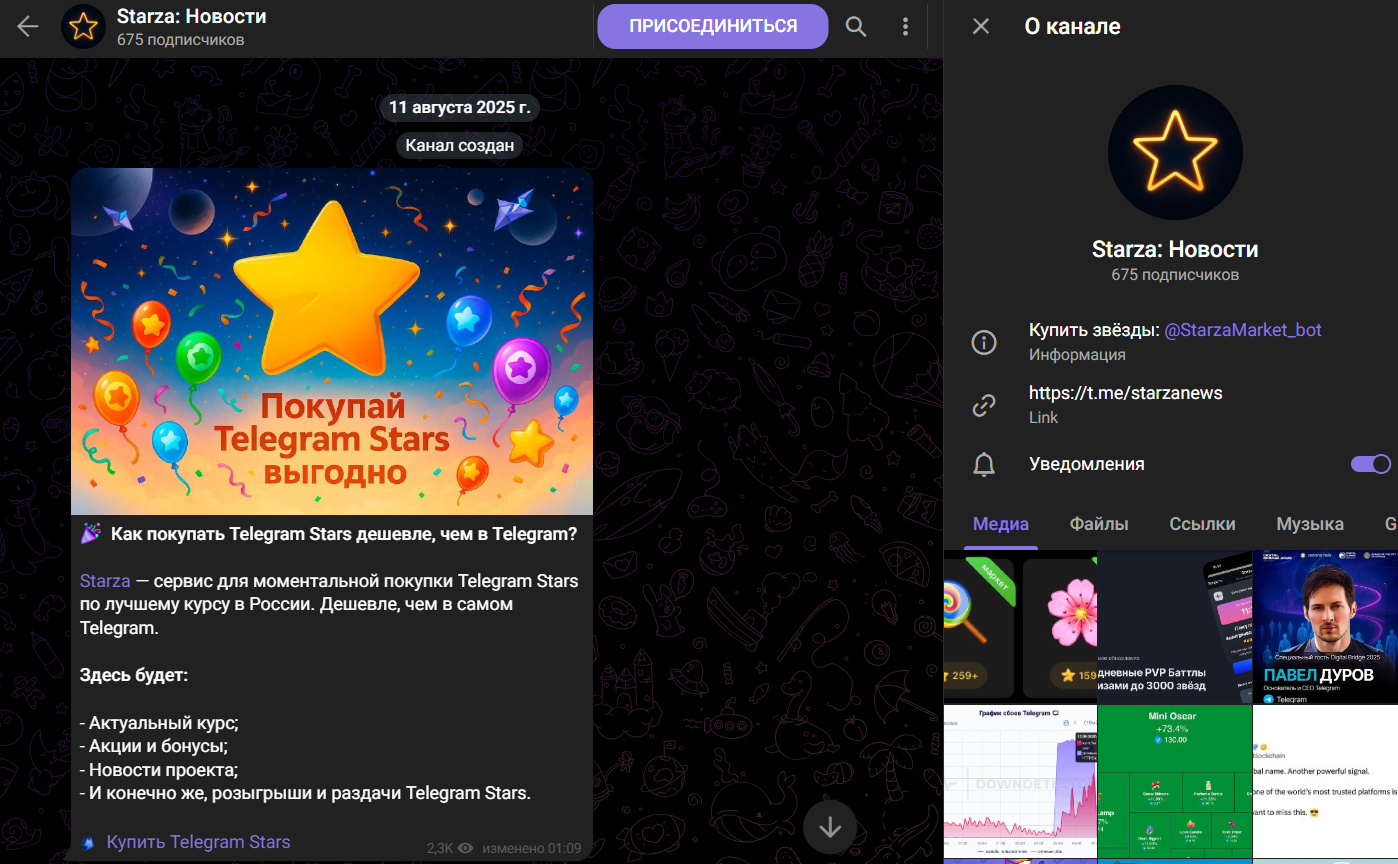Click the О канале panel title
The height and width of the screenshot is (864, 1398).
[1072, 27]
